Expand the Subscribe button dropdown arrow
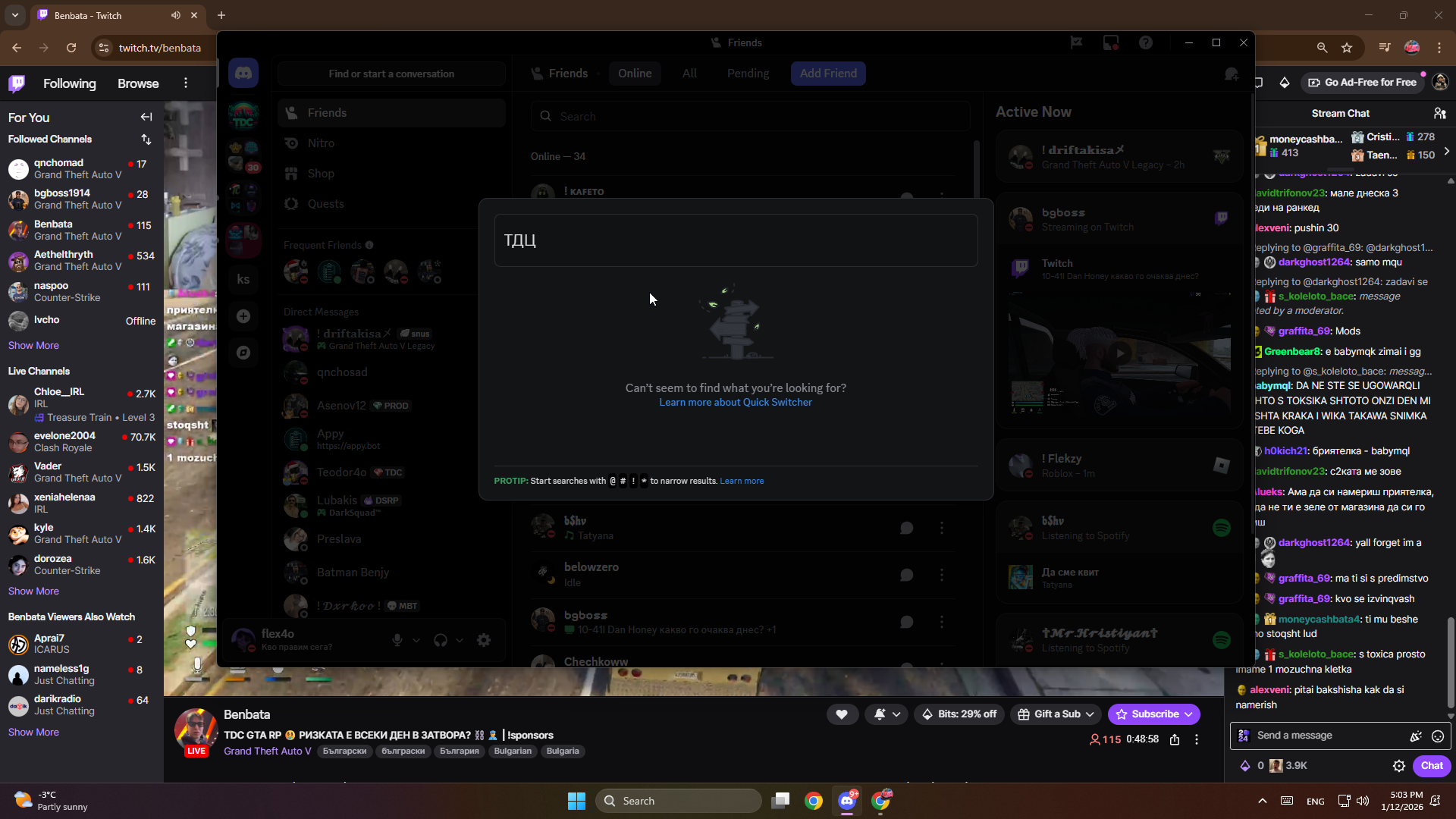This screenshot has width=1456, height=819. (1189, 714)
